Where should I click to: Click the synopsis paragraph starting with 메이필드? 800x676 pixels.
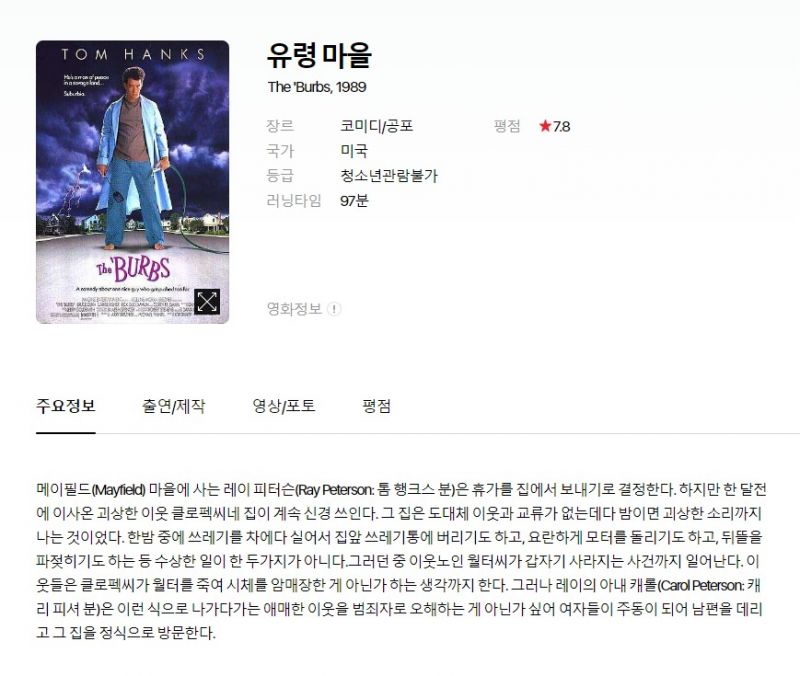[401, 561]
